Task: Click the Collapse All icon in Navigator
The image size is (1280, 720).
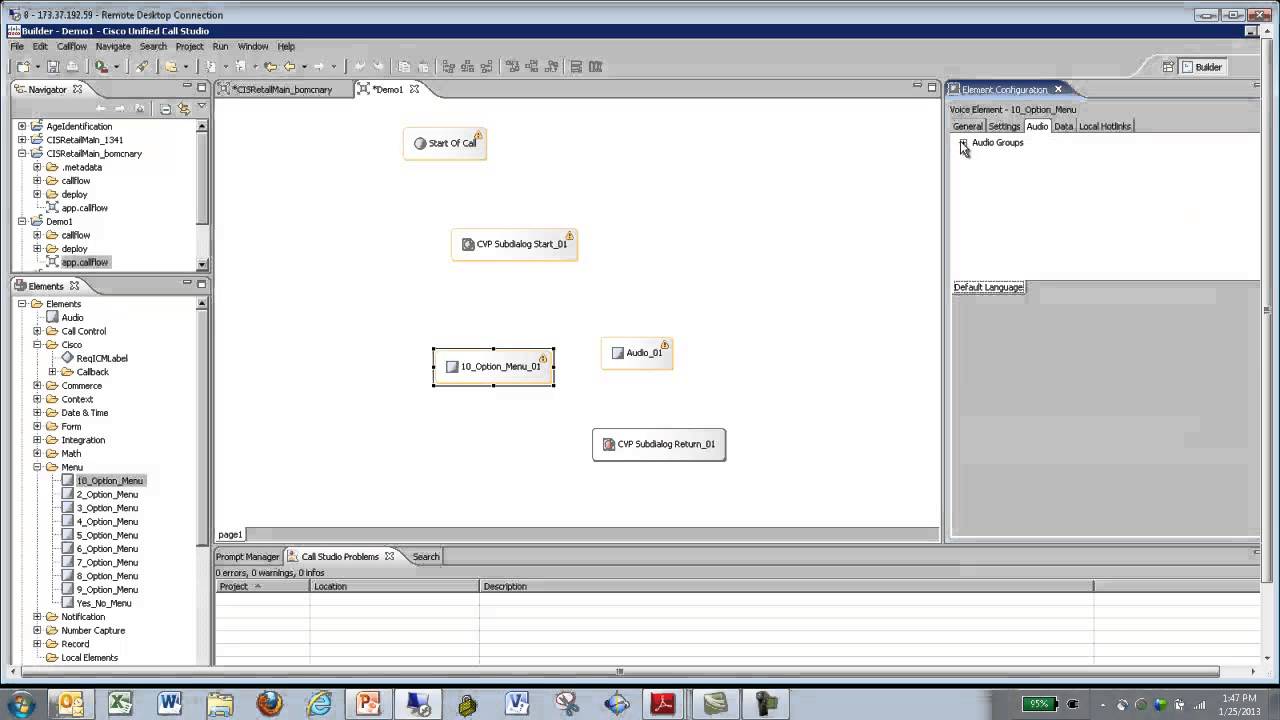Action: (166, 108)
